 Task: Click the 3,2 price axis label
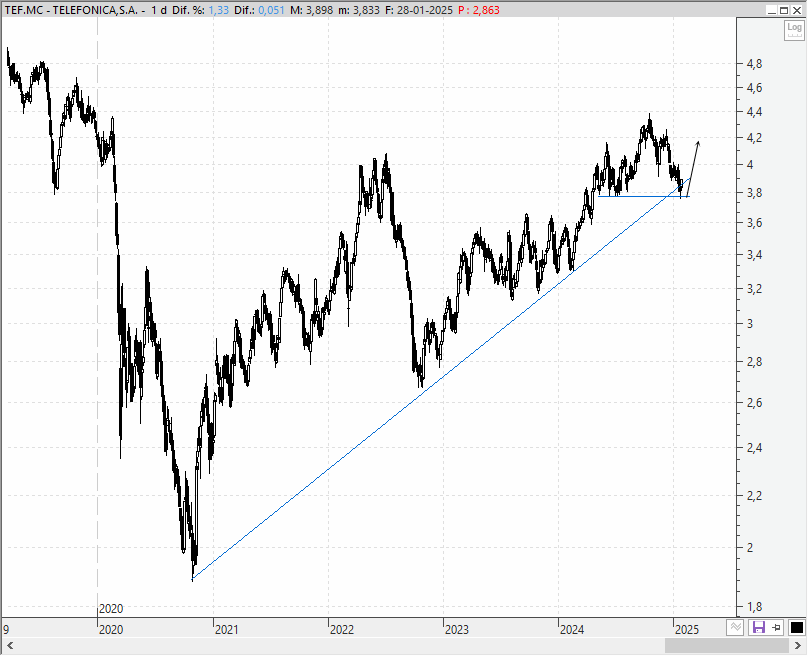754,289
